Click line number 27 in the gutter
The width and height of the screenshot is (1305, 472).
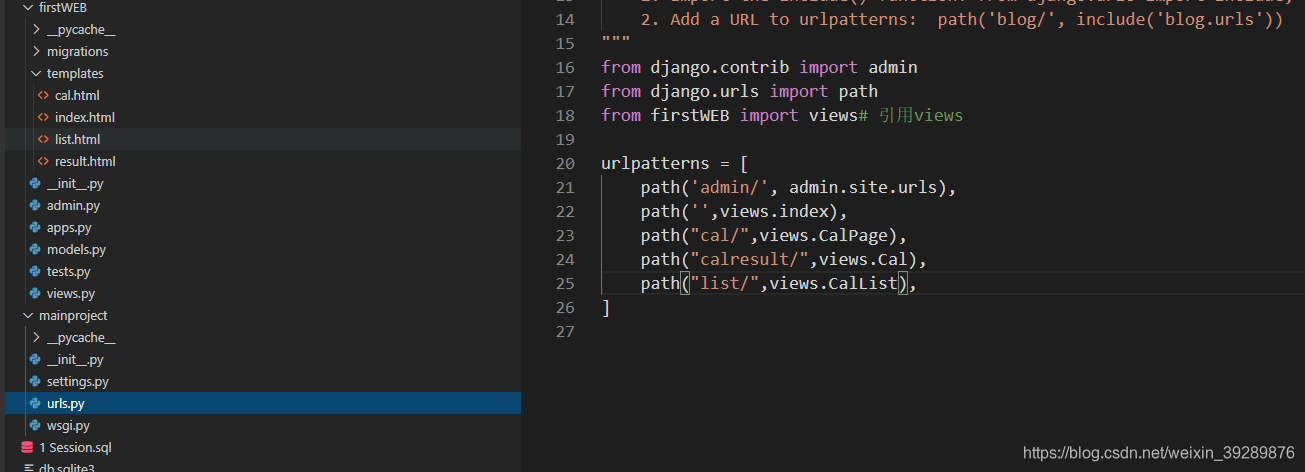tap(564, 331)
